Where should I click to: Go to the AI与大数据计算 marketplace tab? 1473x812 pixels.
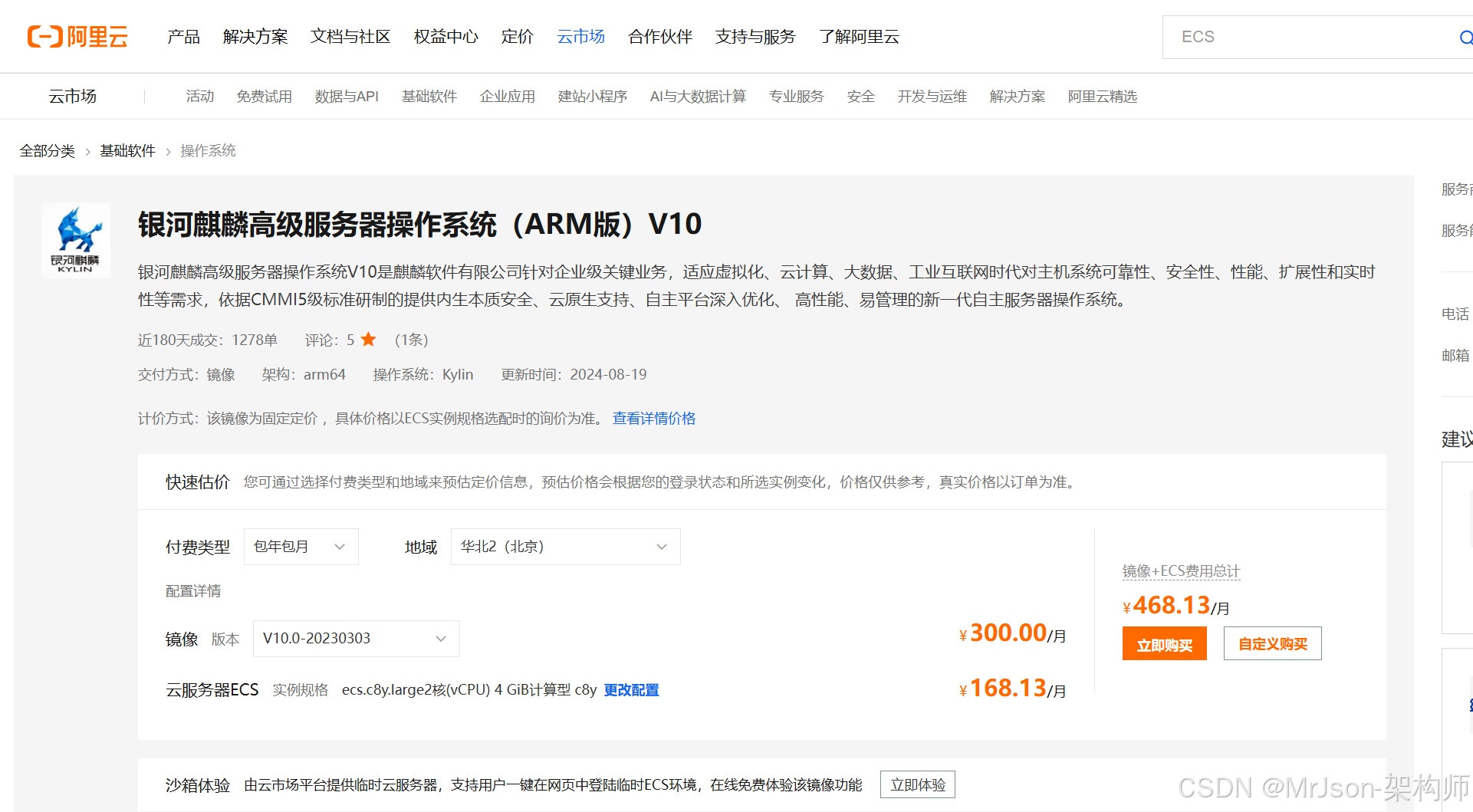click(x=698, y=97)
